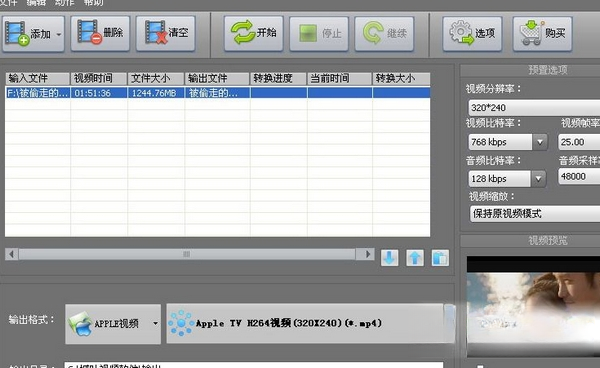This screenshot has width=600, height=368.
Task: Click the 视频分辨率 field showing 320*240
Action: 534,107
